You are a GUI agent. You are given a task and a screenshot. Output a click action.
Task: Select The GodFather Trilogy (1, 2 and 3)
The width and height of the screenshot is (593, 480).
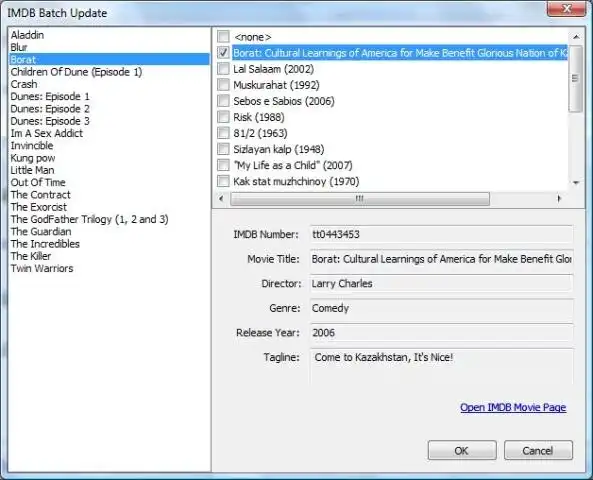(x=89, y=219)
